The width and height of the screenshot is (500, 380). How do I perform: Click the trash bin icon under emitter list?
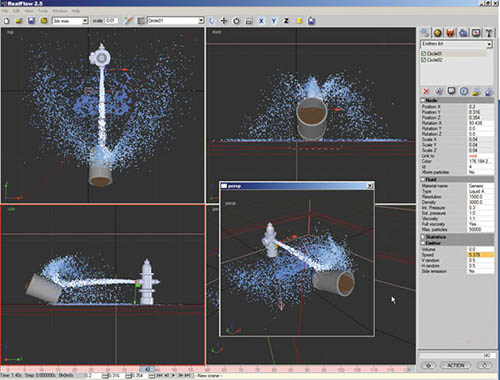click(439, 91)
